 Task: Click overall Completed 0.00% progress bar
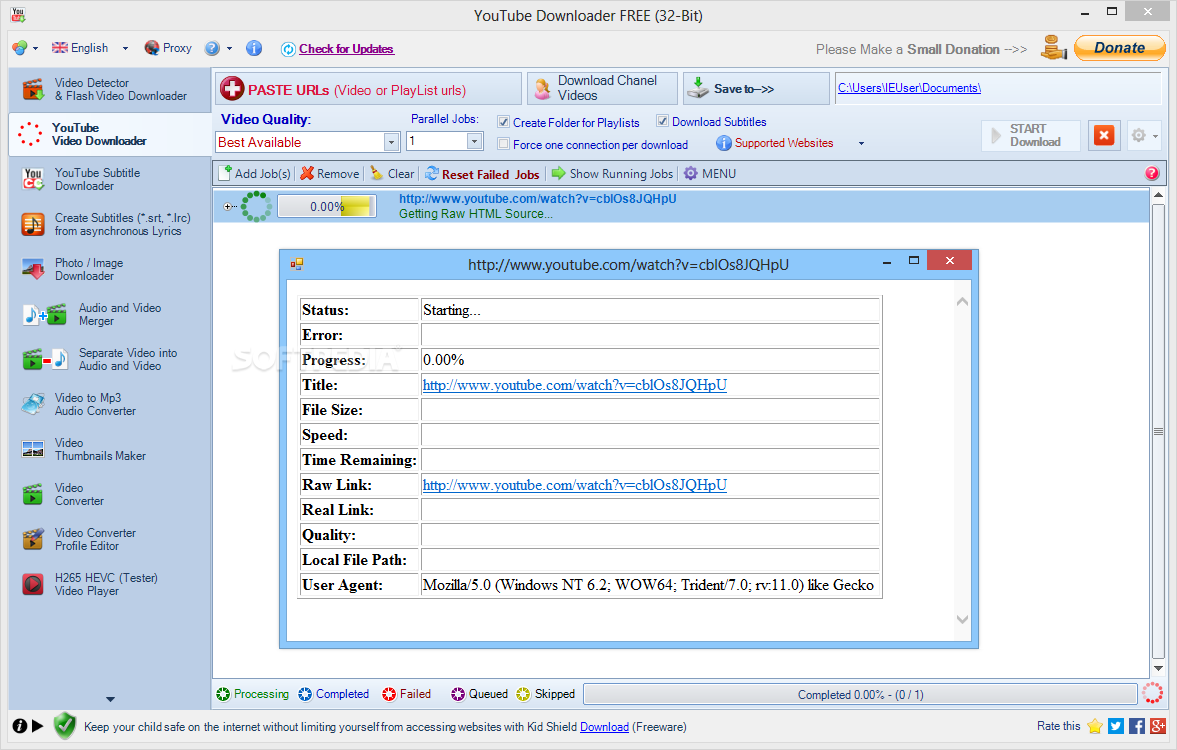click(x=860, y=694)
